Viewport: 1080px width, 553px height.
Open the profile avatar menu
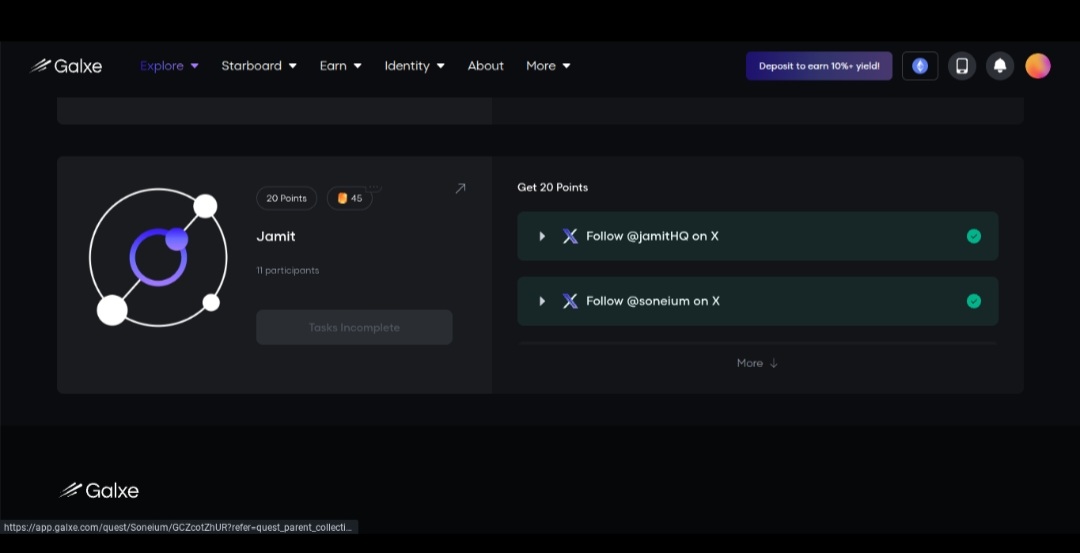coord(1038,66)
